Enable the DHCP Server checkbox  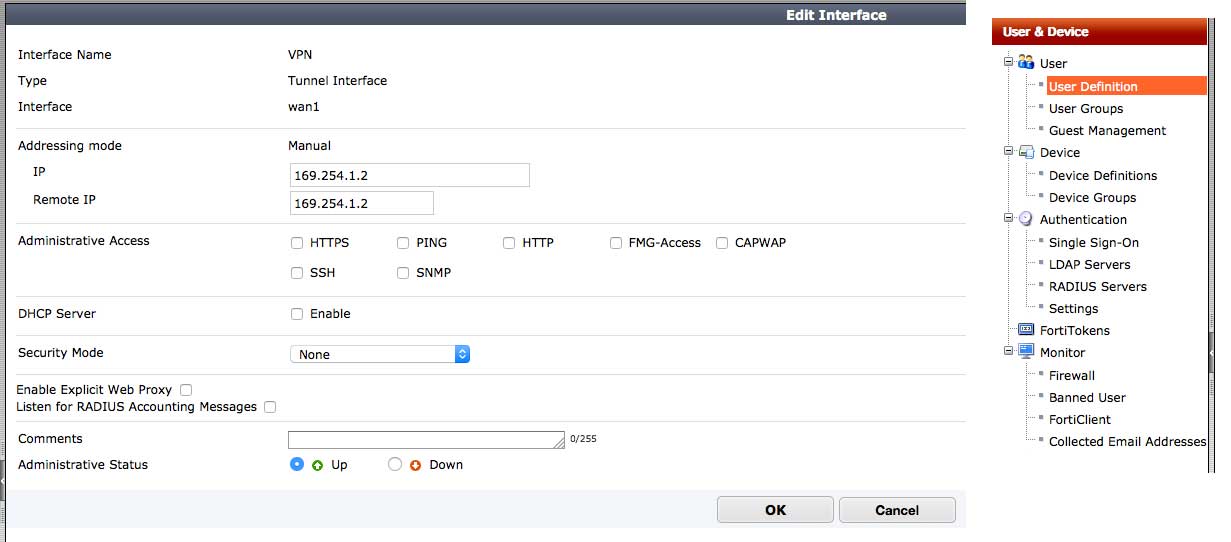click(297, 314)
